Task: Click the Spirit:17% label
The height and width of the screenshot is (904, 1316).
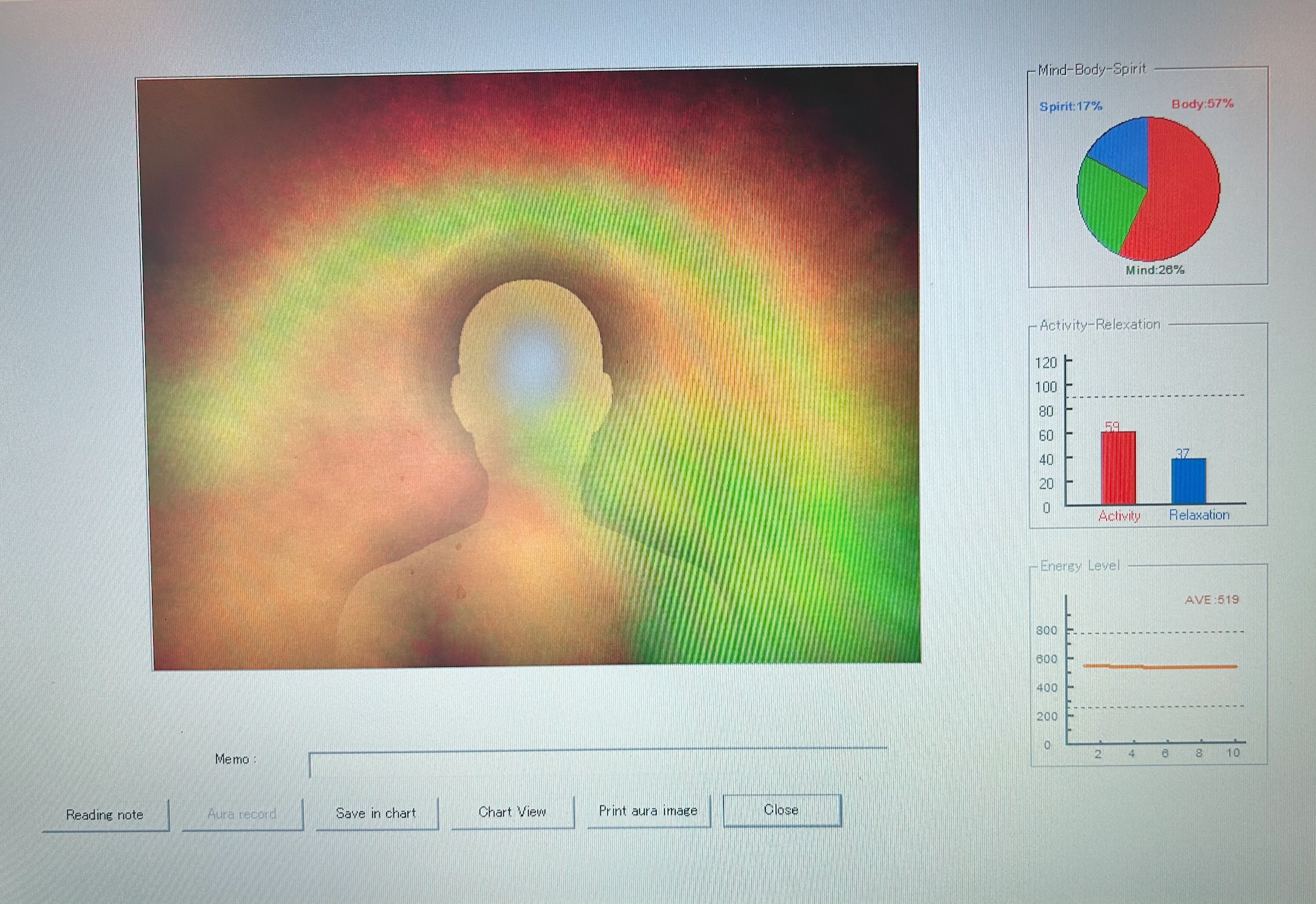Action: [1070, 106]
